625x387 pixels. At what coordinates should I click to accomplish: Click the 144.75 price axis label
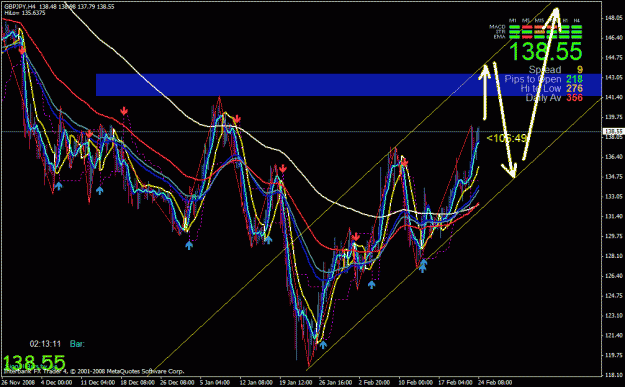[614, 57]
